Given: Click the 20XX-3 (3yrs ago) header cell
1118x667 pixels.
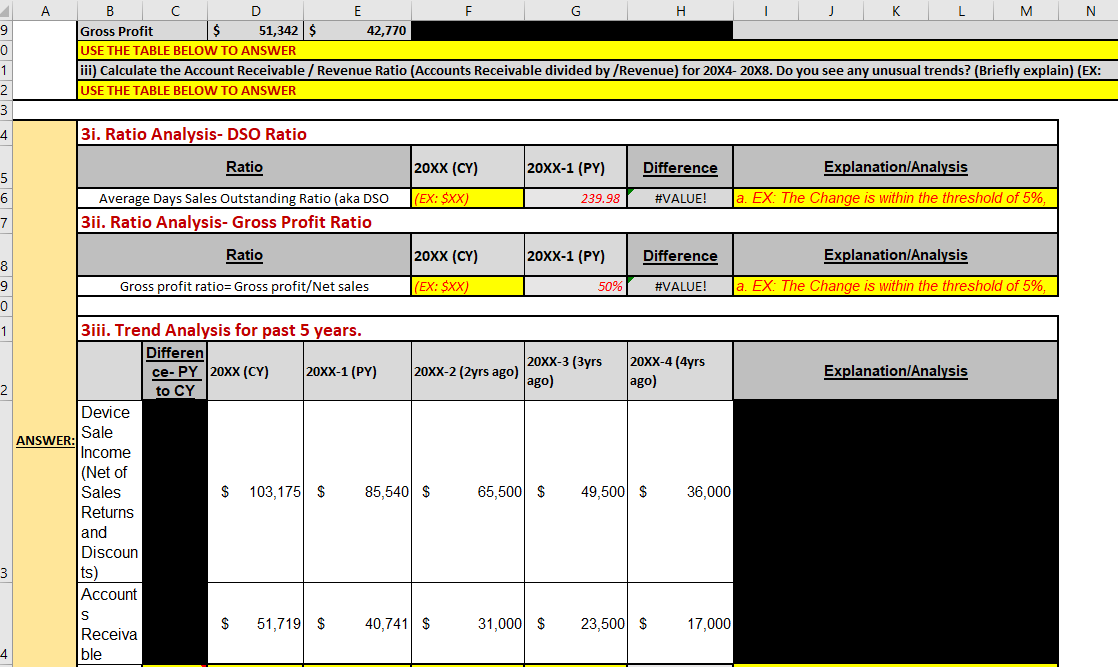Looking at the screenshot, I should coord(575,371).
